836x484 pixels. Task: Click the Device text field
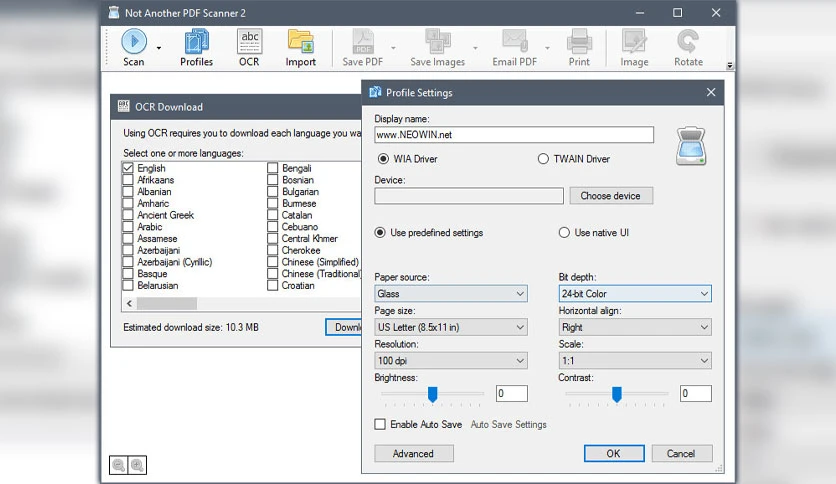coord(469,196)
